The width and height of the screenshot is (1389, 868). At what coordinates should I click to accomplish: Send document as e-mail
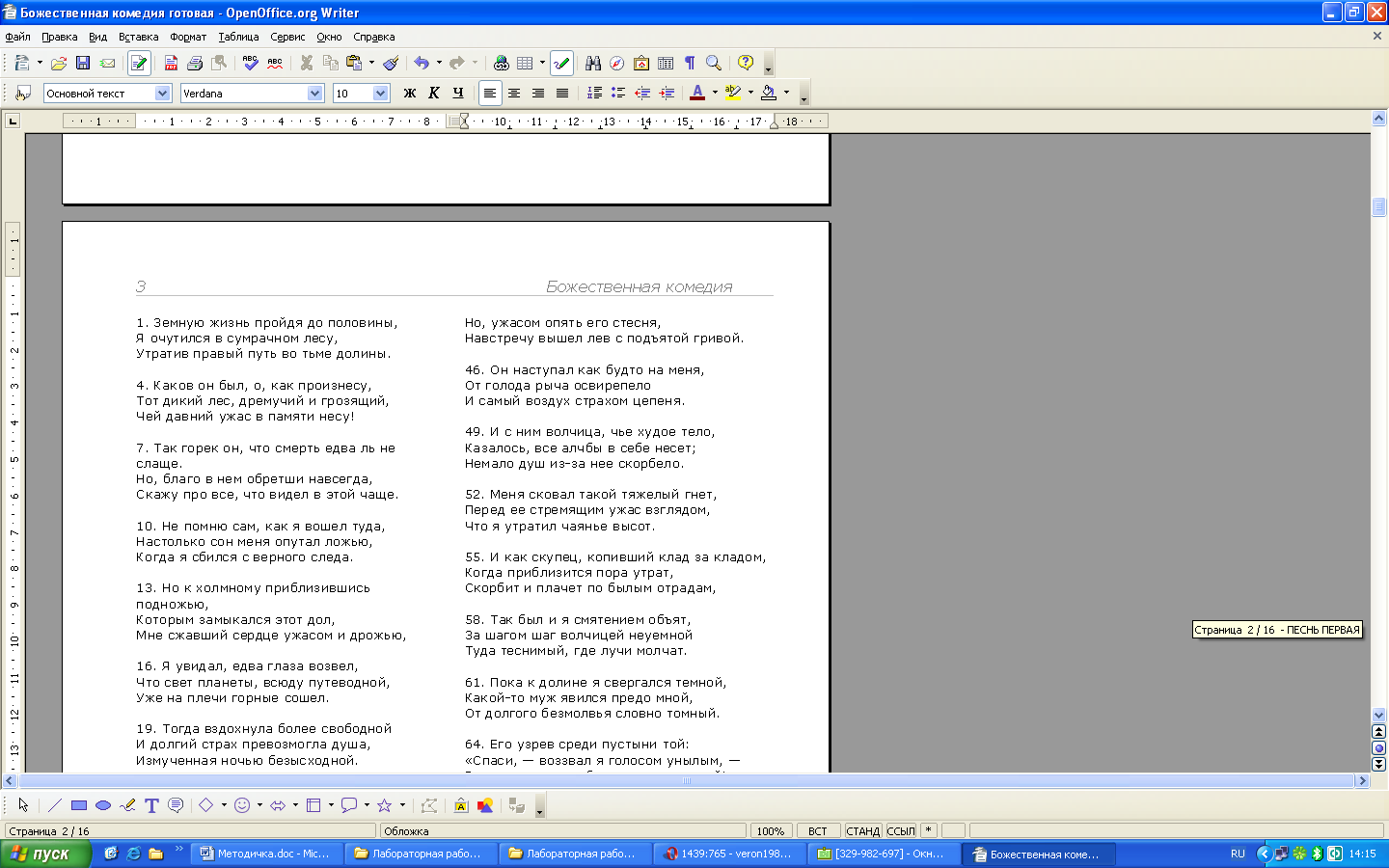[107, 64]
